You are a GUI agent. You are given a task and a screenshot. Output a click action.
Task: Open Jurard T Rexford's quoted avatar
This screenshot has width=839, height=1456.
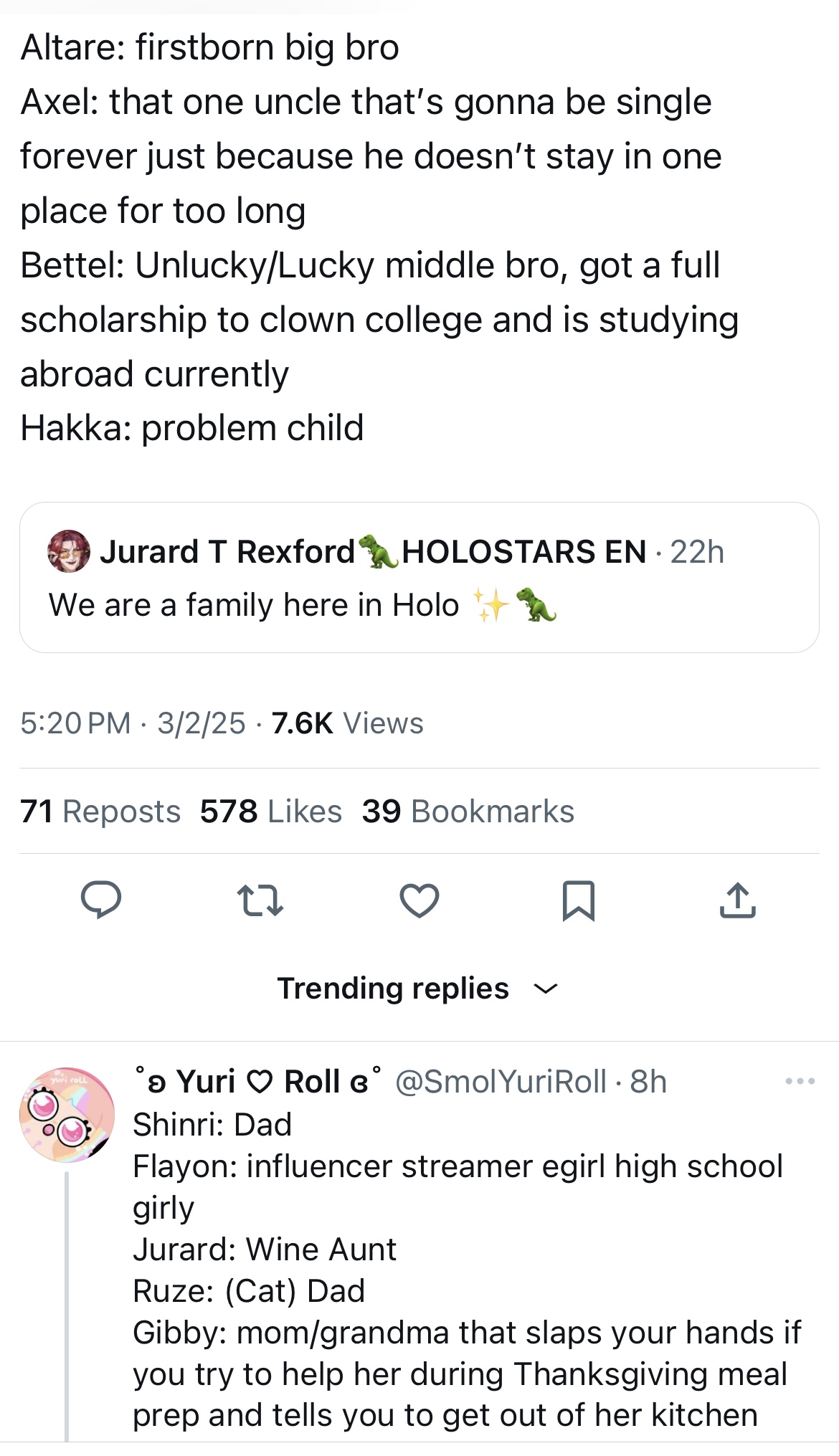tap(69, 551)
